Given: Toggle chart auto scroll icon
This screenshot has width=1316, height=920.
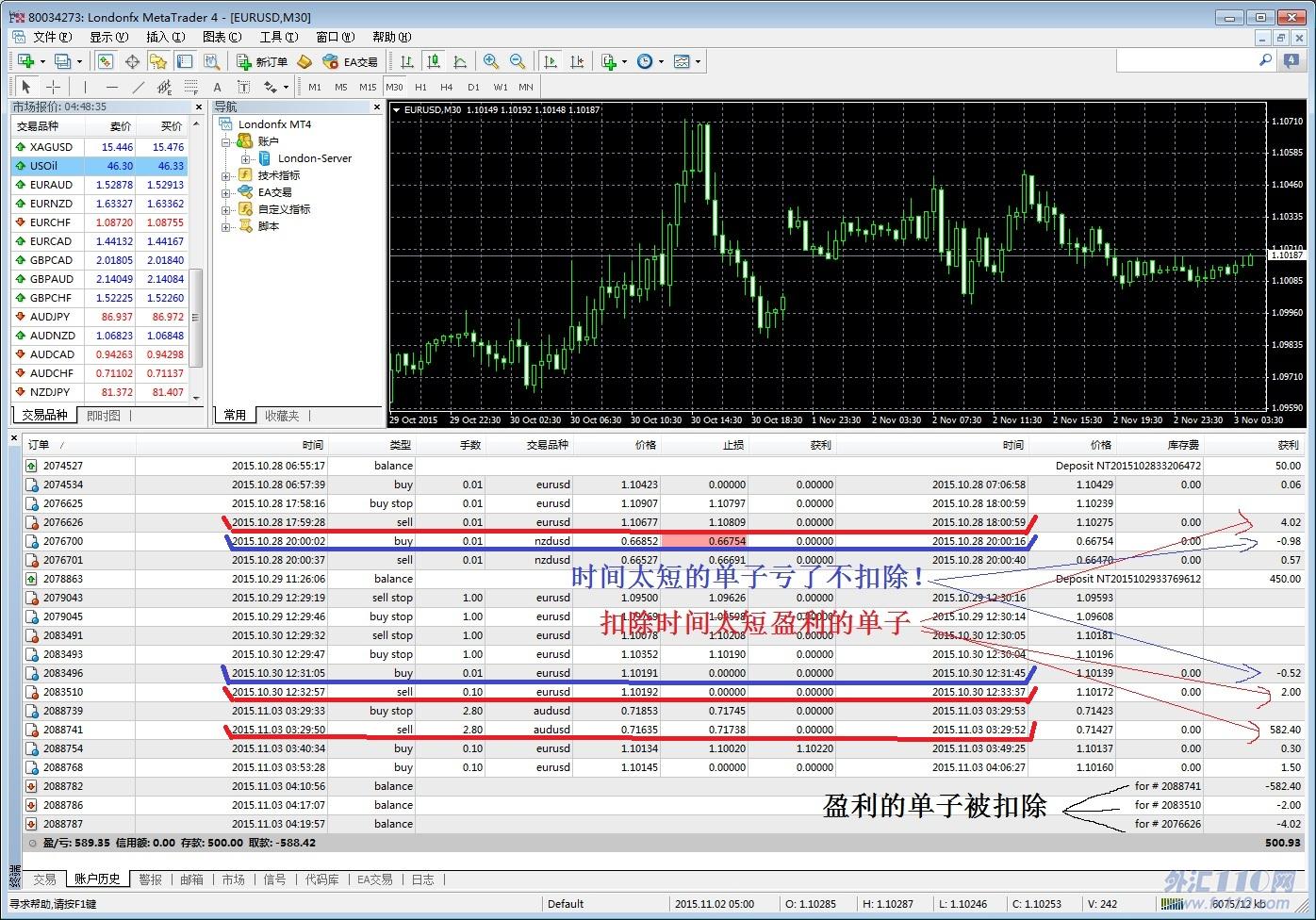Looking at the screenshot, I should pos(551,61).
